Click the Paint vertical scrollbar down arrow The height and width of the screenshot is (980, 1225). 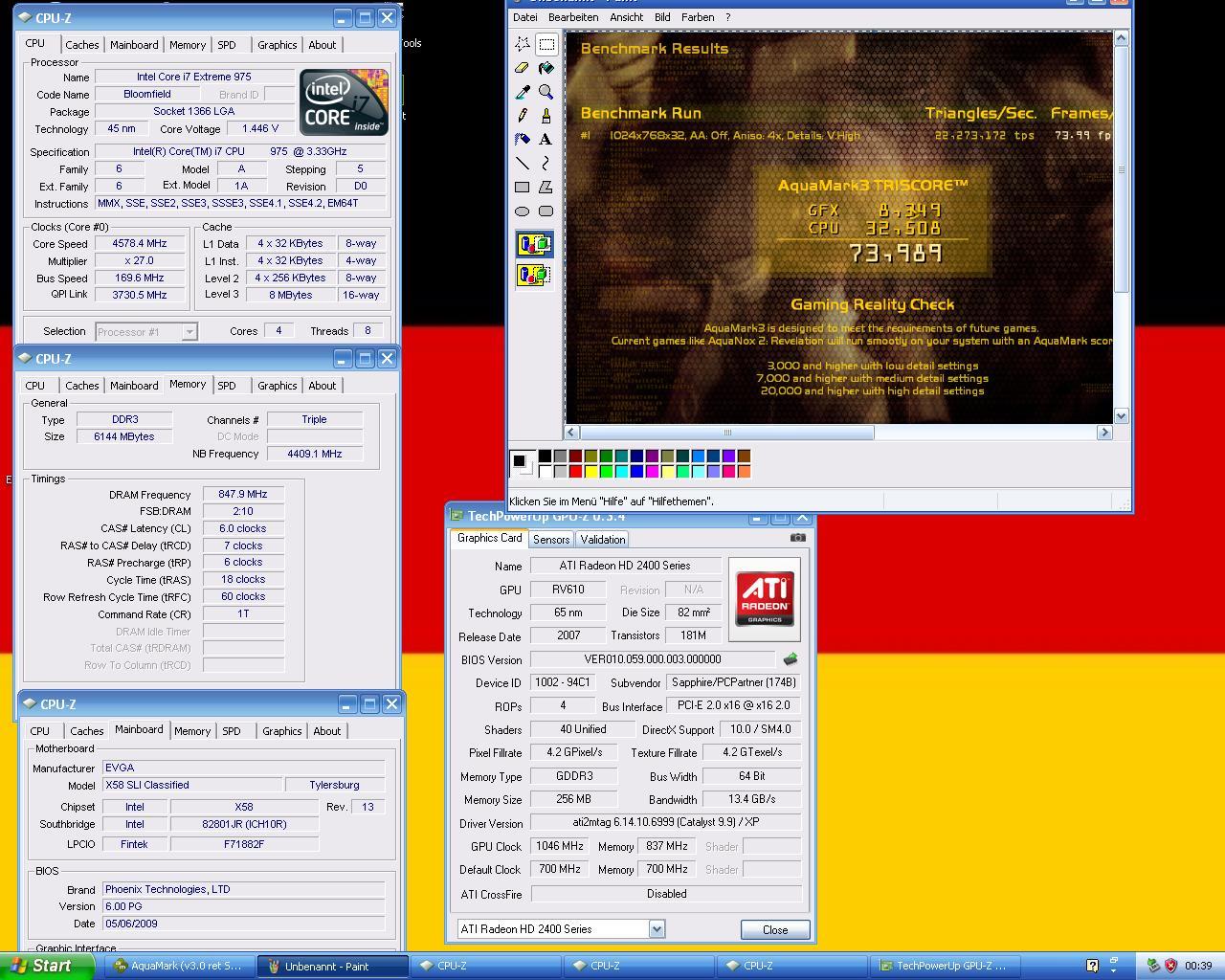tap(1122, 416)
